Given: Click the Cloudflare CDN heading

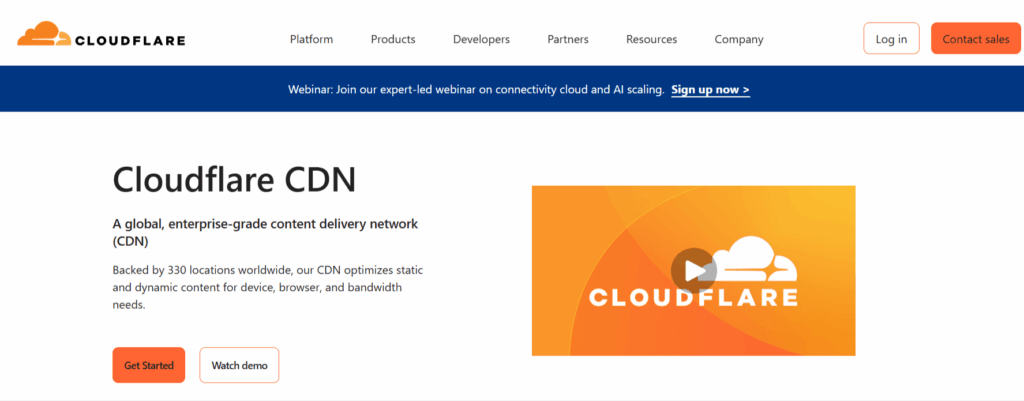Looking at the screenshot, I should click(234, 179).
